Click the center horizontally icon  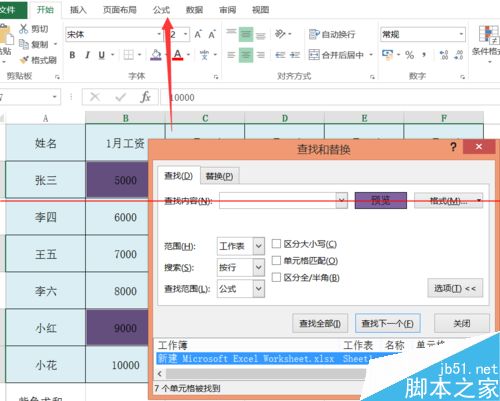(x=246, y=55)
